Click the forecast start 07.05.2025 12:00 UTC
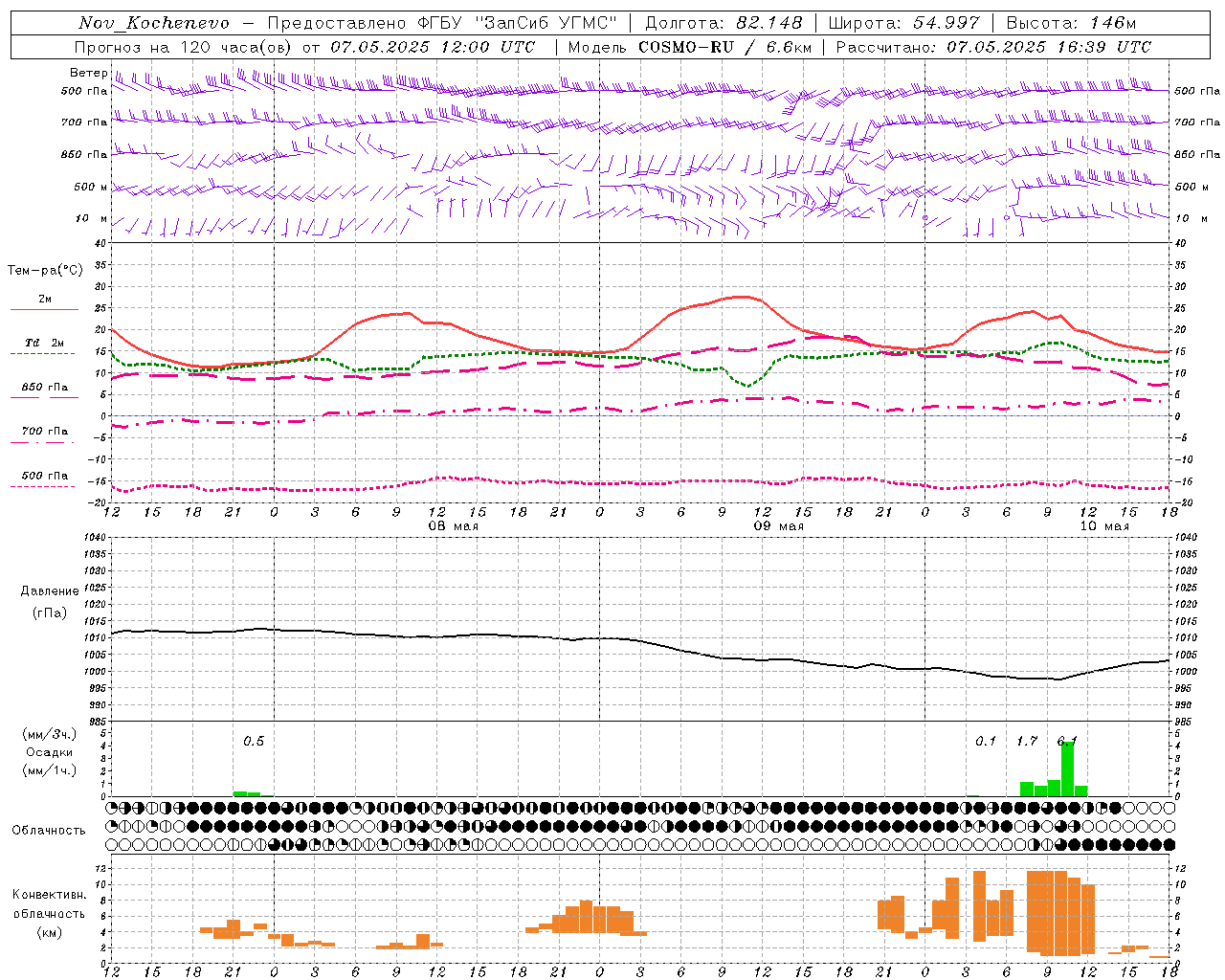 433,47
